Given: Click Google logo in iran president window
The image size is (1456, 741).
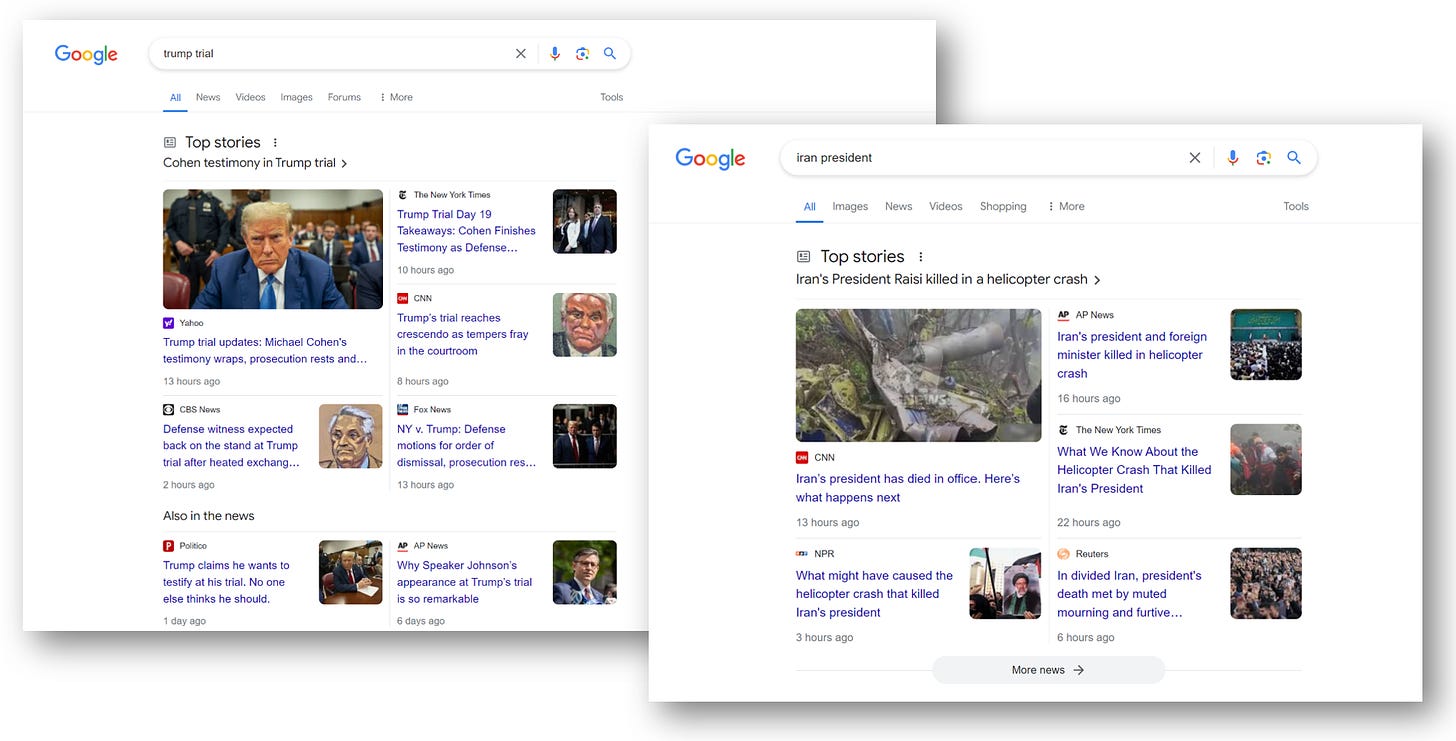Looking at the screenshot, I should 710,159.
